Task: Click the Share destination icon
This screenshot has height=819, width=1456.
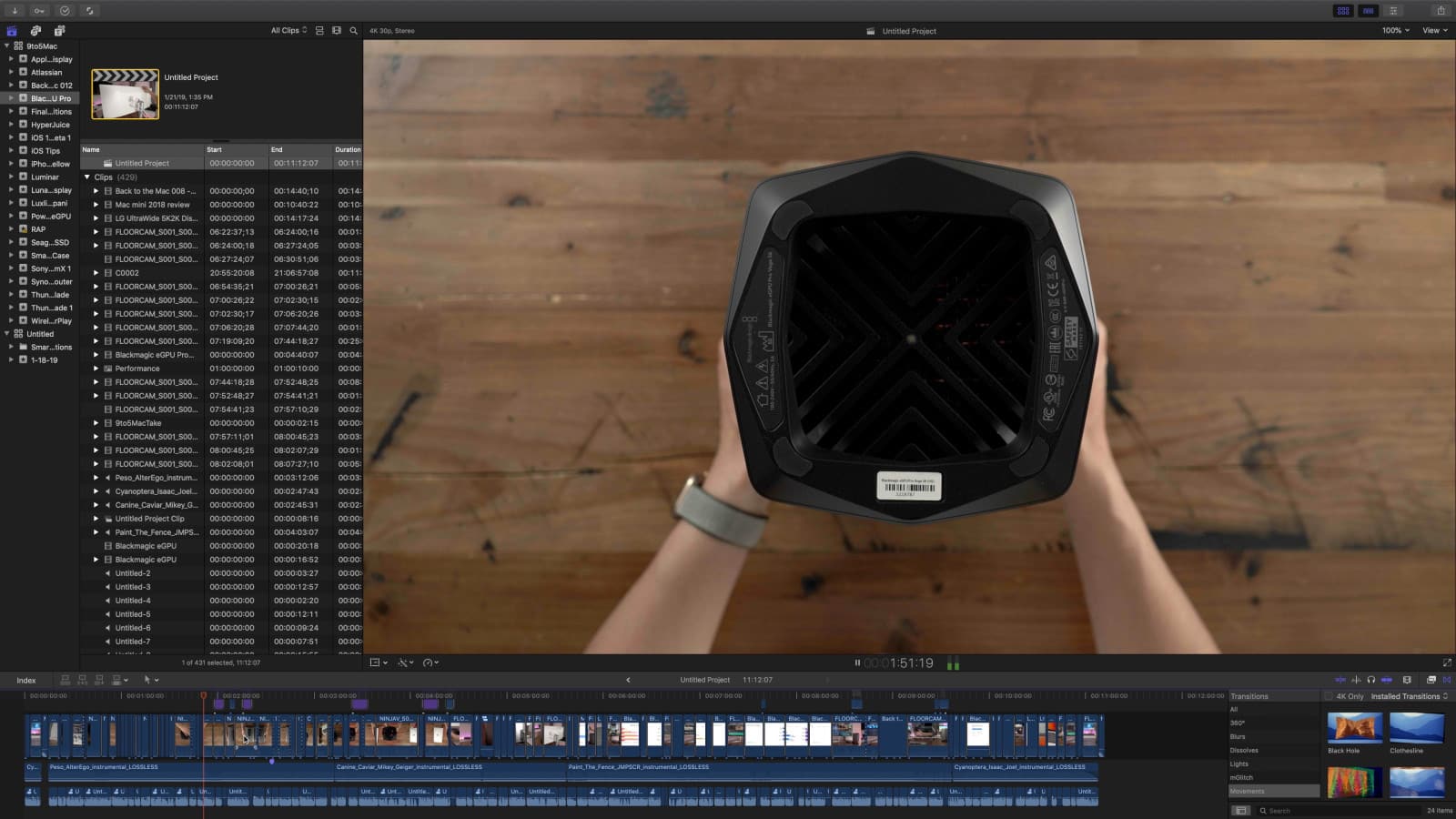Action: coord(1441,10)
